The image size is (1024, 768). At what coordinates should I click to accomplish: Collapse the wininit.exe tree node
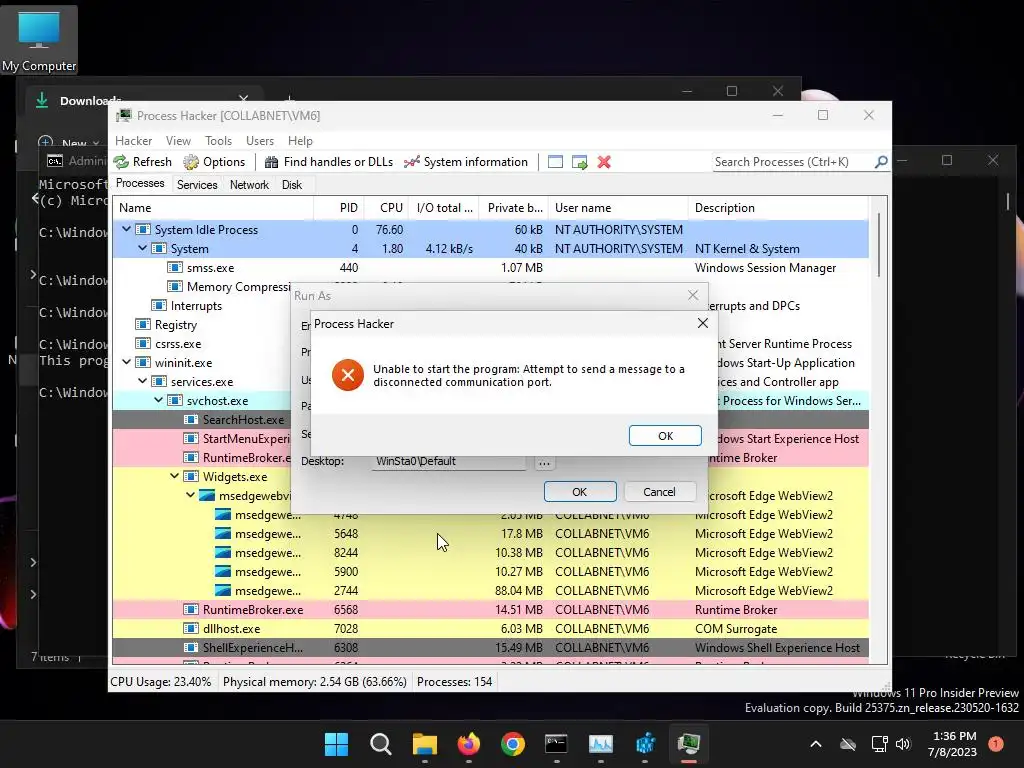pos(126,362)
